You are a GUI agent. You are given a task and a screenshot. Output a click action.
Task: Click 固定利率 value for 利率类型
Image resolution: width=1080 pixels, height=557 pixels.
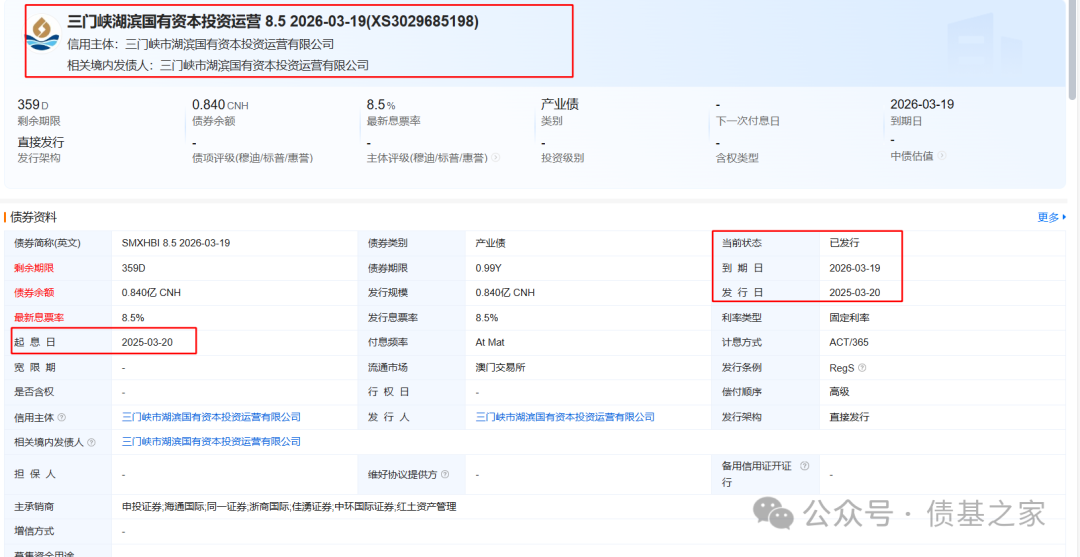849,317
